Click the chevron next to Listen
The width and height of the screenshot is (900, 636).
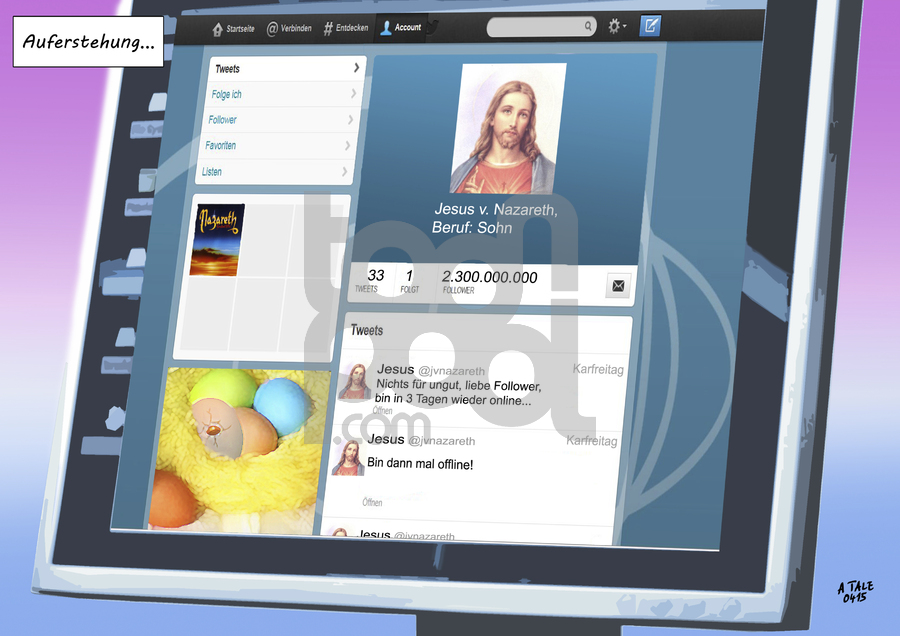tap(344, 172)
